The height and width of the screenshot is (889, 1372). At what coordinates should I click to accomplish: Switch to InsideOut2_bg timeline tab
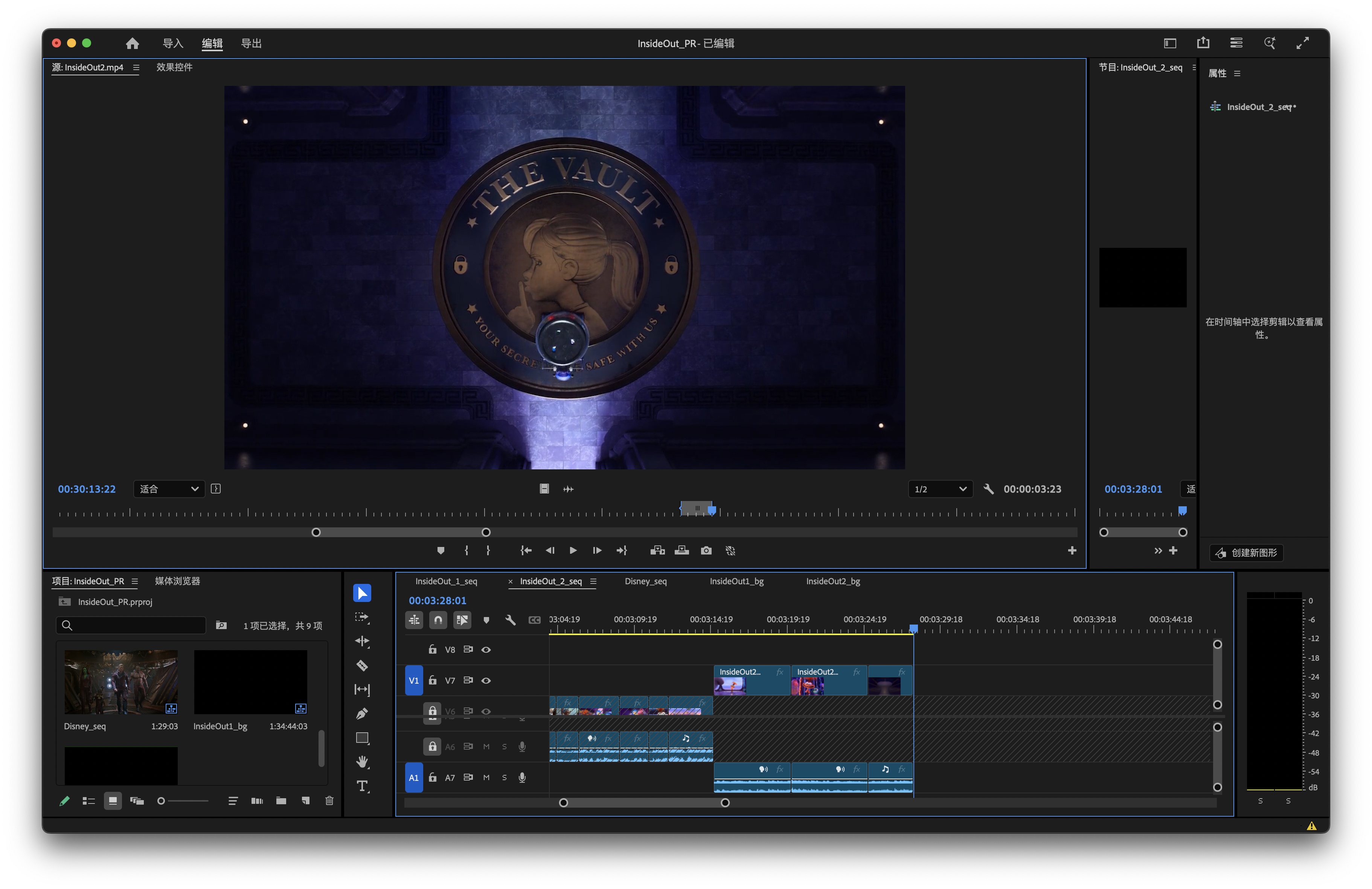tap(833, 581)
